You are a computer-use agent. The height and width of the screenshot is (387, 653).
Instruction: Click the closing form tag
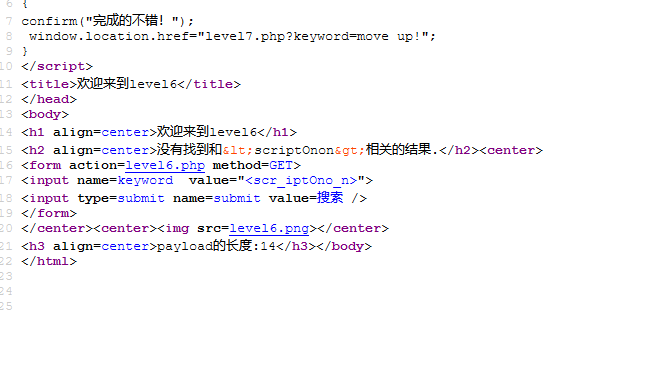coord(49,213)
